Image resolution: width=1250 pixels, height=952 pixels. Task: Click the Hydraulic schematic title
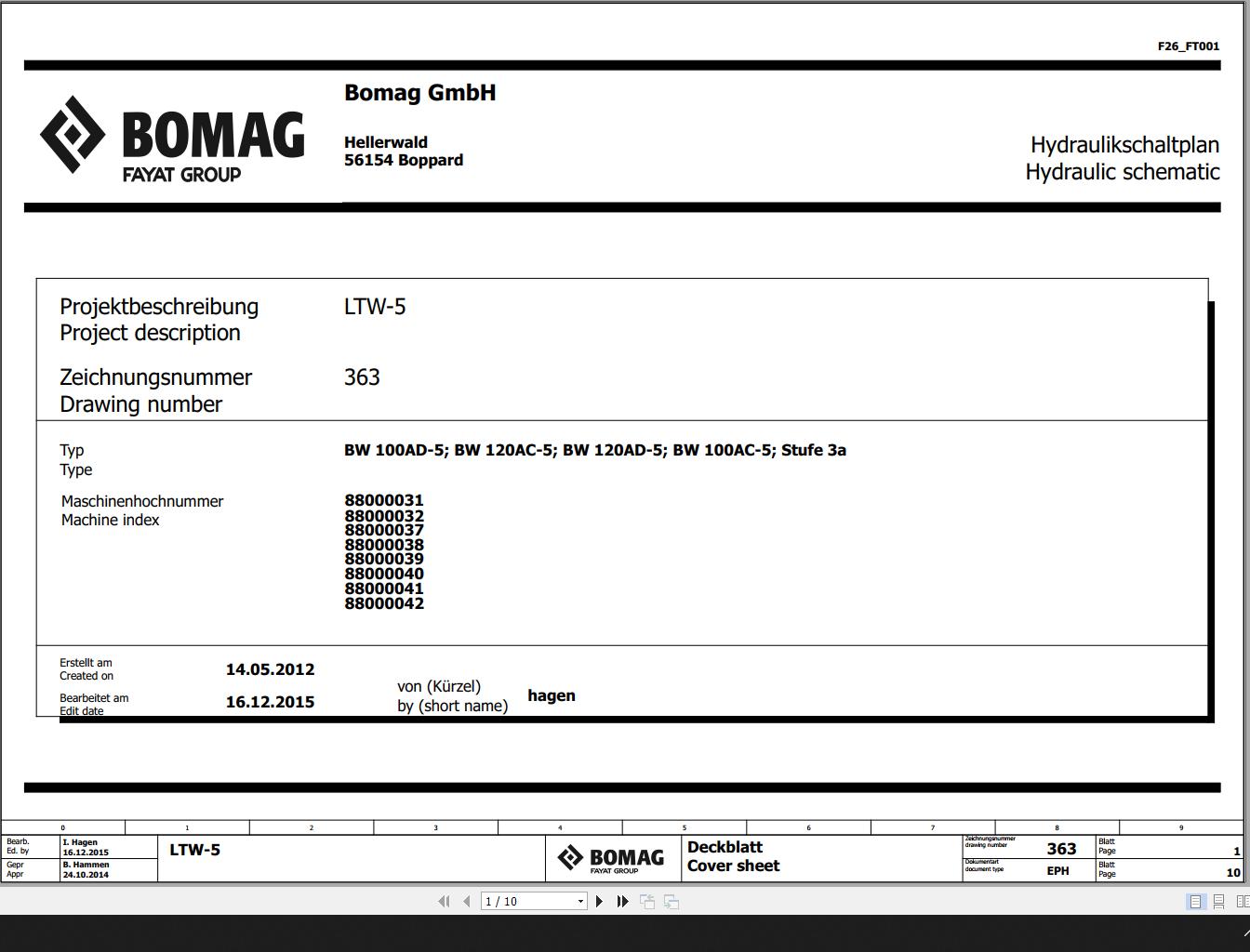coord(1123,172)
